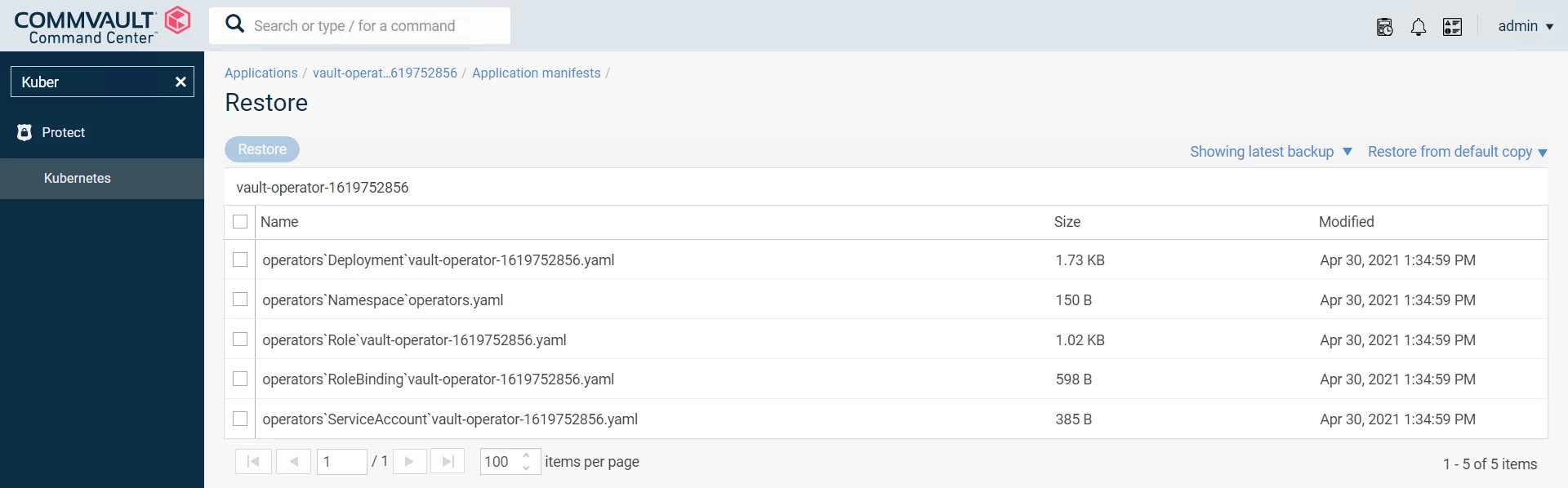
Task: Open the Application manifests breadcrumb link
Action: pos(536,73)
